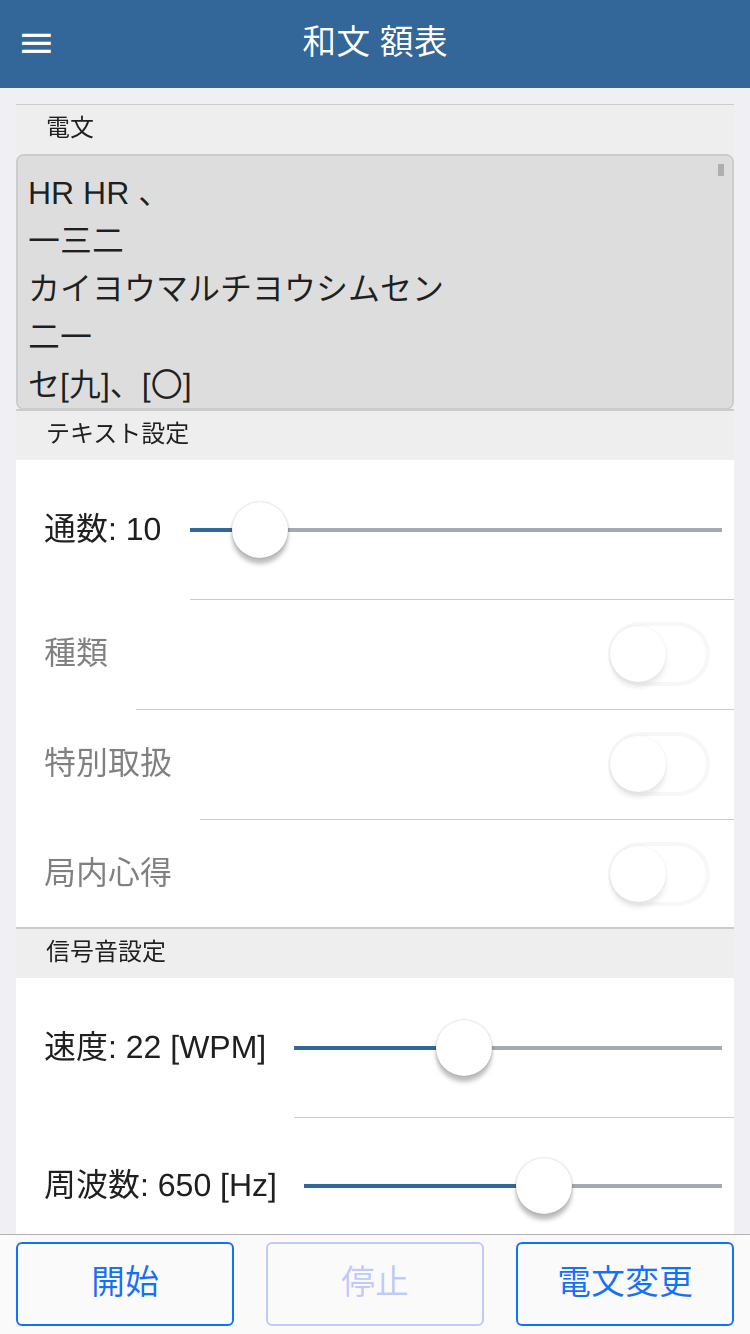
Task: Click the 和文 額表 page title
Action: [x=375, y=42]
